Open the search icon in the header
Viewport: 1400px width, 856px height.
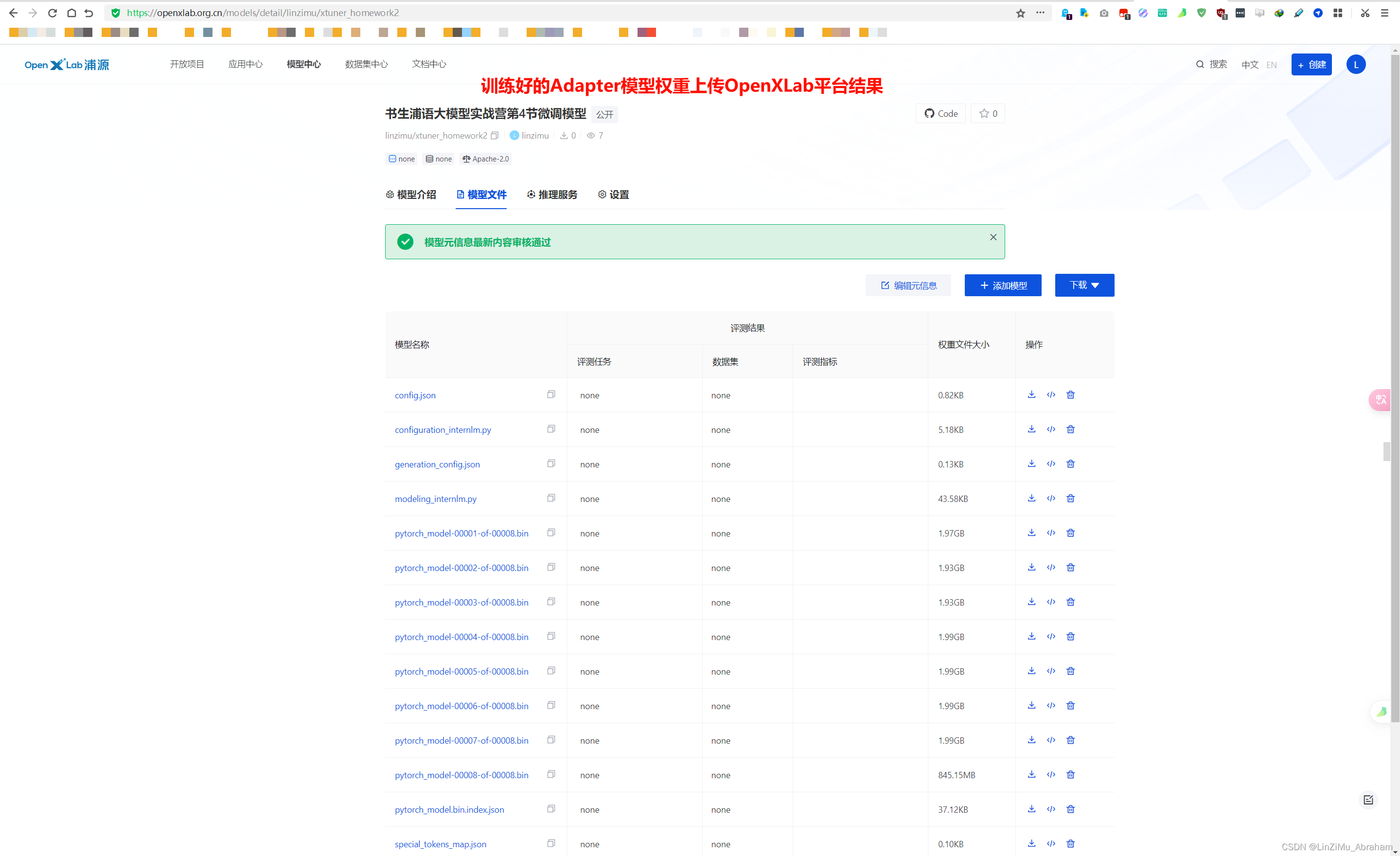1200,64
